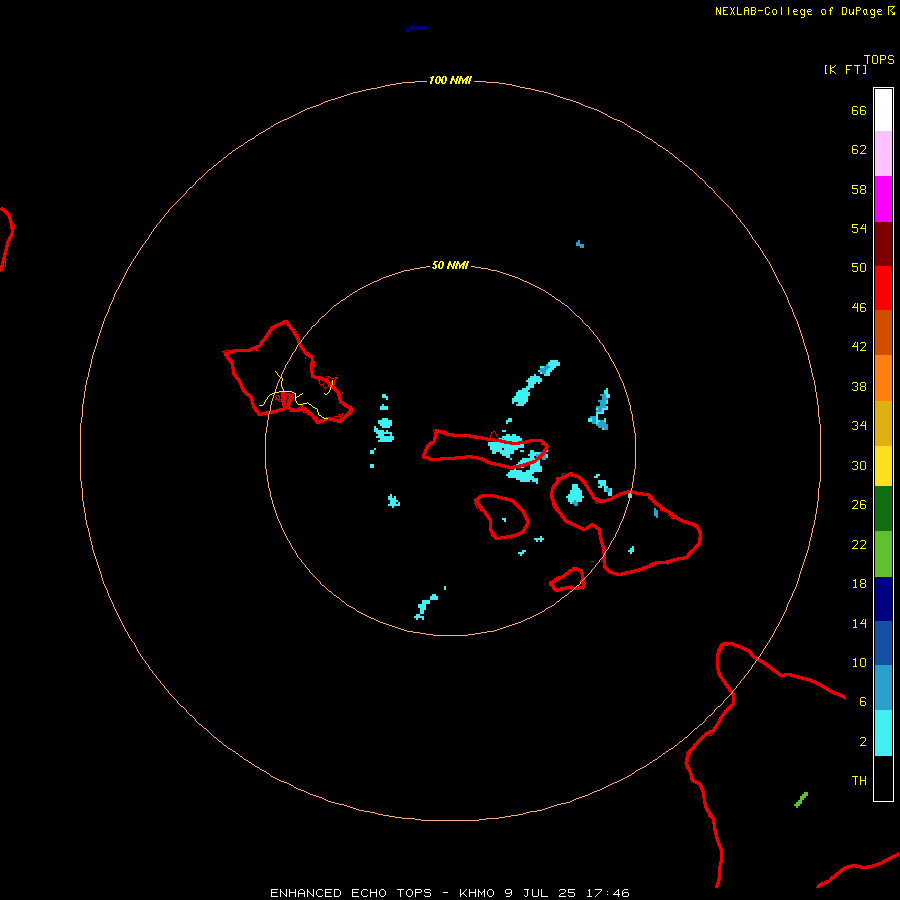Screen dimensions: 900x900
Task: Click the dark green swatch between the 26 and 30 labels
Action: [x=883, y=509]
